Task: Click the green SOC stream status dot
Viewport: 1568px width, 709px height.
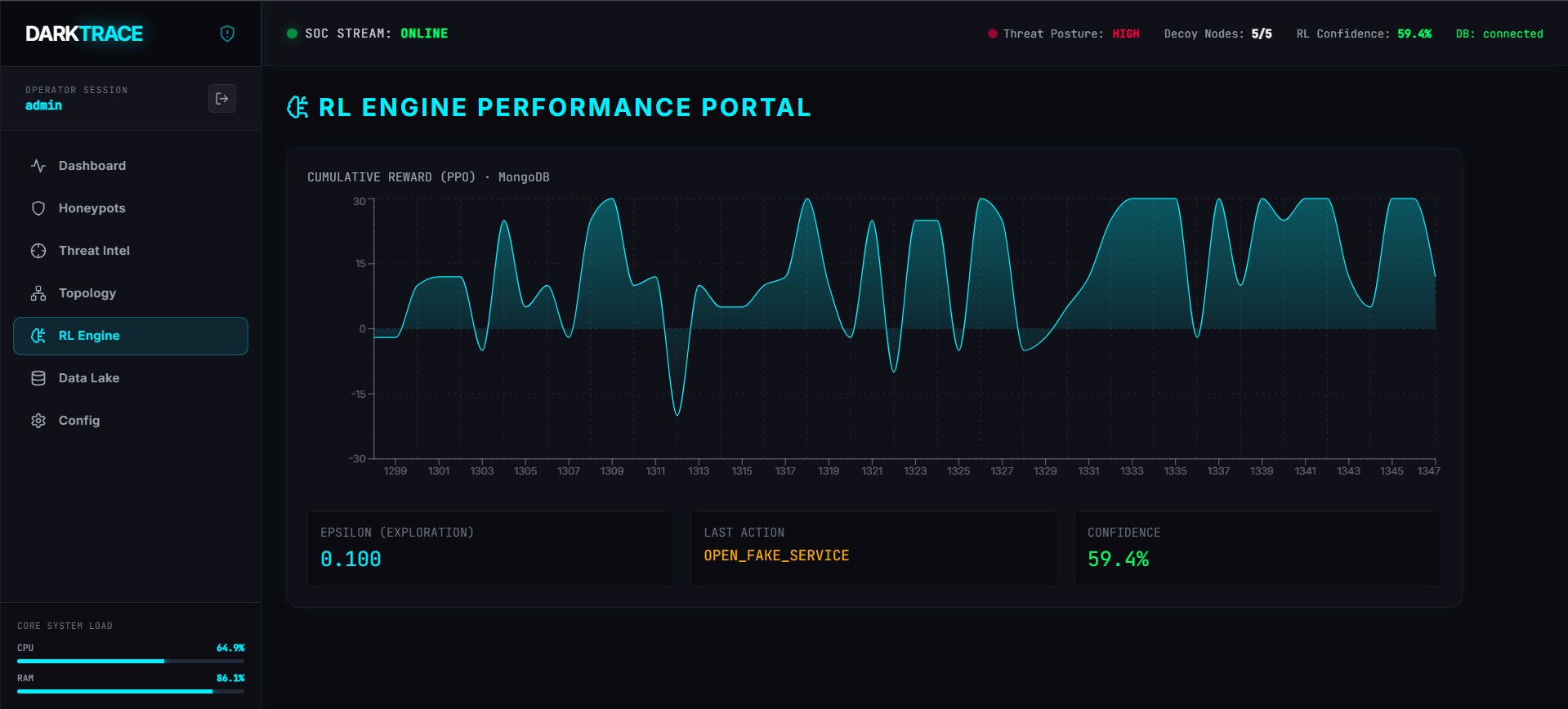Action: coord(292,33)
